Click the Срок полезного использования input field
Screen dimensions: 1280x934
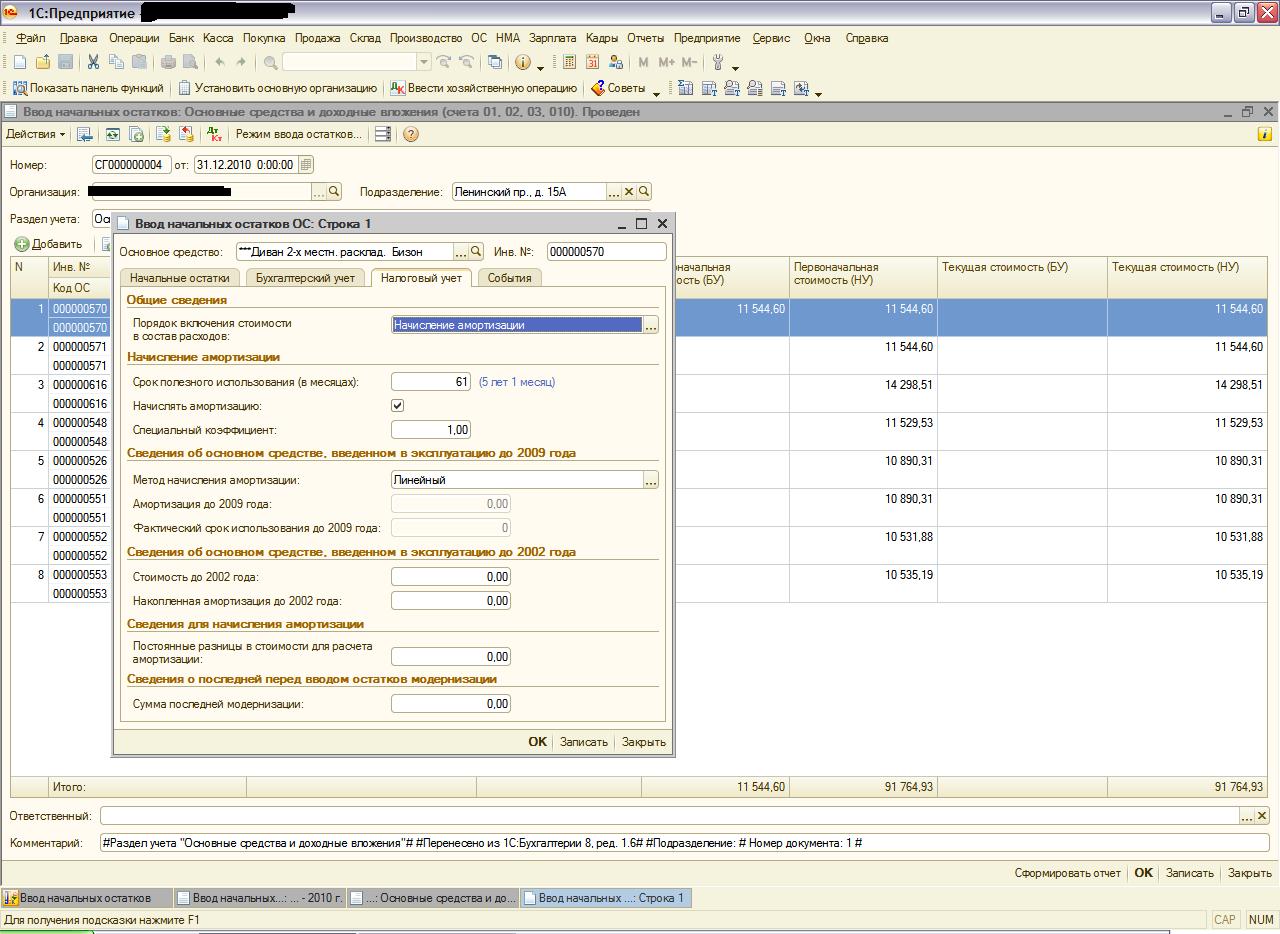click(431, 382)
